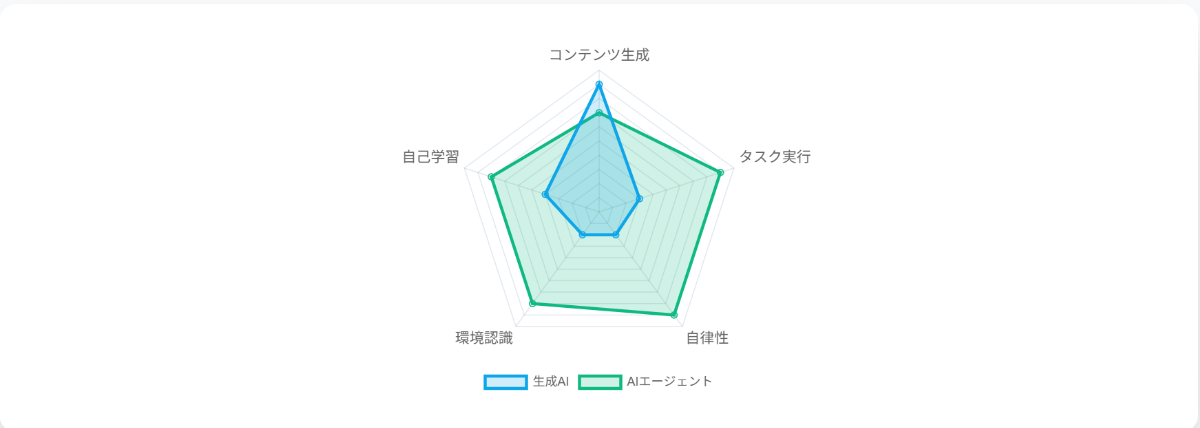Viewport: 1200px width, 428px height.
Task: Select green AIエージェント point on コンテンツ生成 axis
Action: click(599, 113)
